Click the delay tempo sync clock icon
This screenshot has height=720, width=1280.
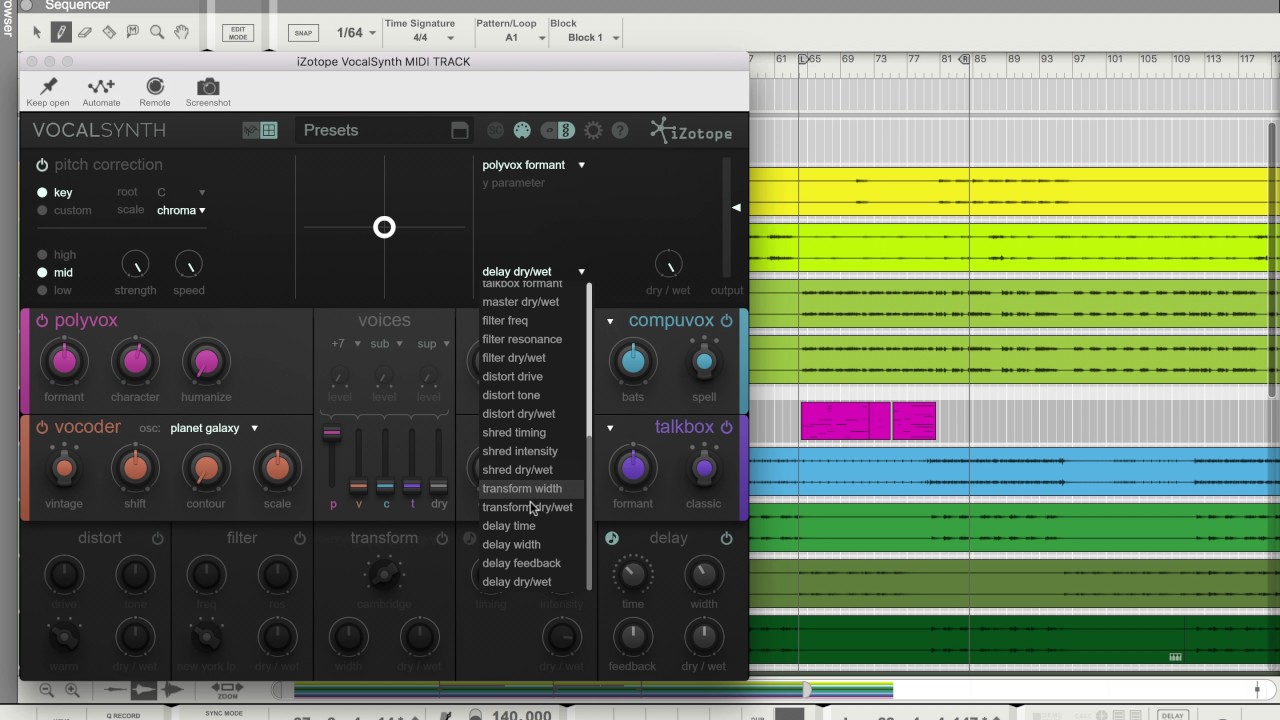click(x=612, y=538)
